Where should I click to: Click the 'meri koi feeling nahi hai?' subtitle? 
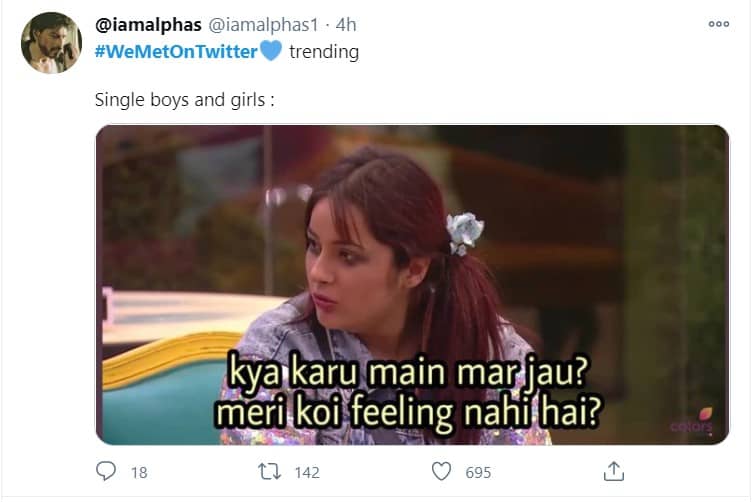407,413
